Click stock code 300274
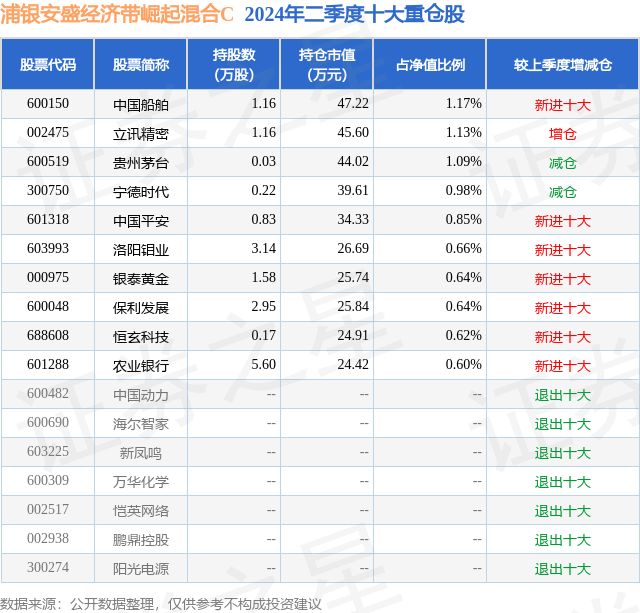This screenshot has height=613, width=640. [x=48, y=567]
